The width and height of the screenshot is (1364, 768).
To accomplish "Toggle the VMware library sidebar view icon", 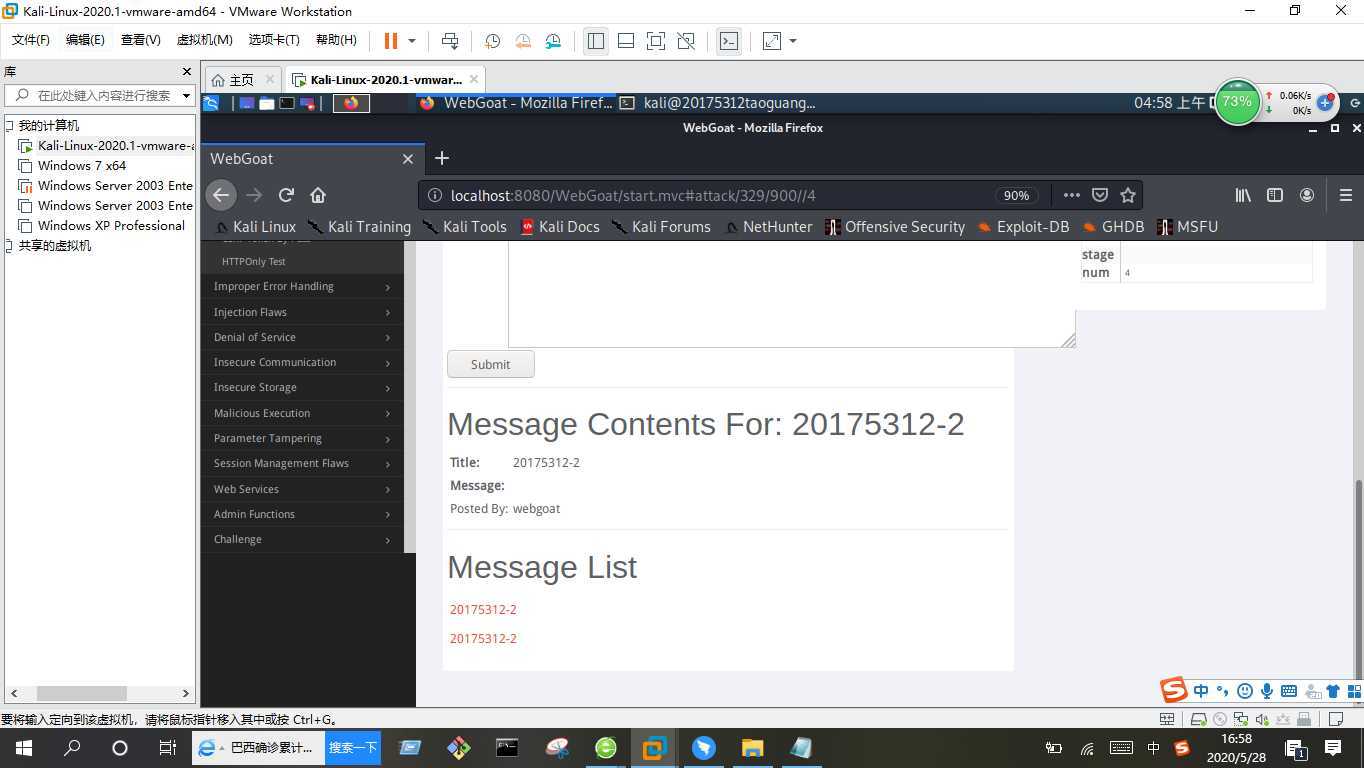I will click(x=596, y=41).
